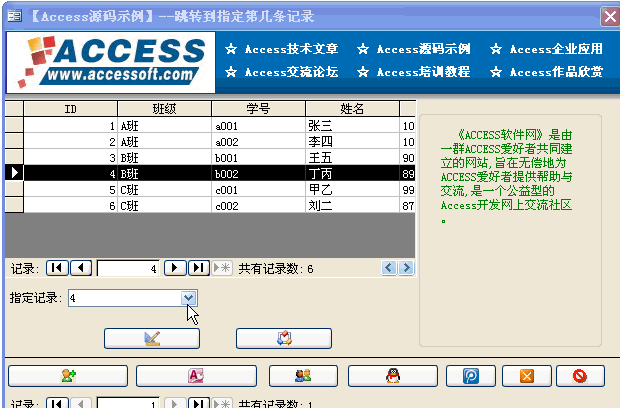Click the 姓名 column header
Screen dimensions: 620x408
coord(352,109)
